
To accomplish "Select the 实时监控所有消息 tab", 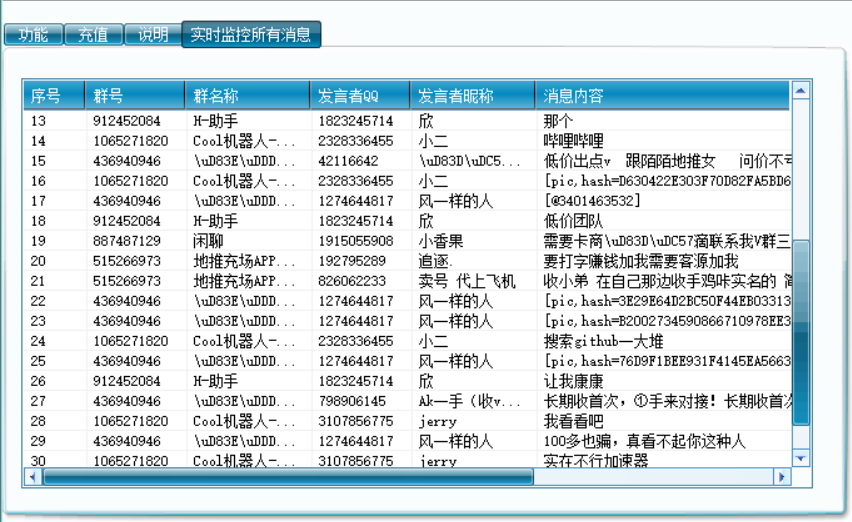I will 251,35.
